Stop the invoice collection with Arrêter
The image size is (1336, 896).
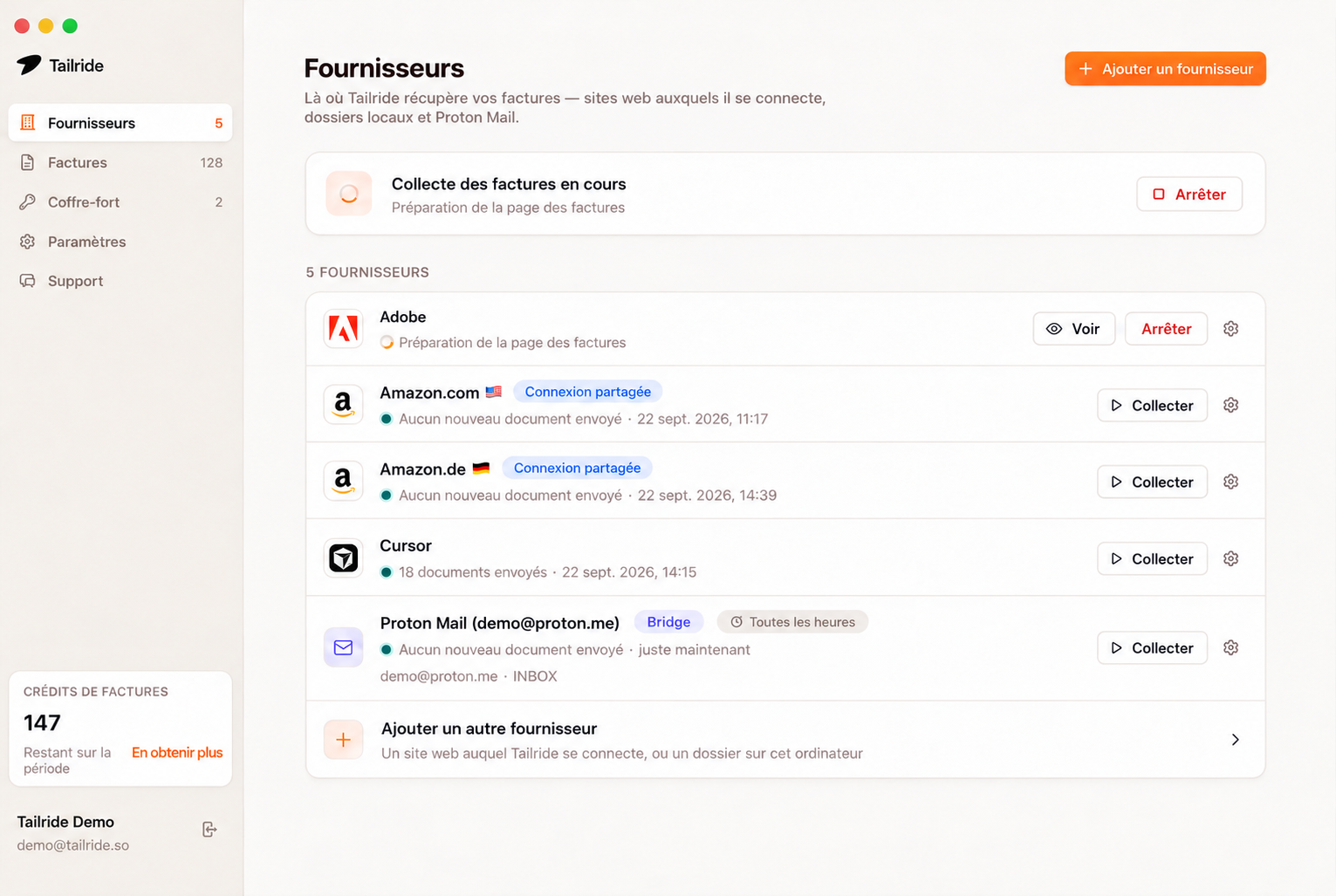1189,194
